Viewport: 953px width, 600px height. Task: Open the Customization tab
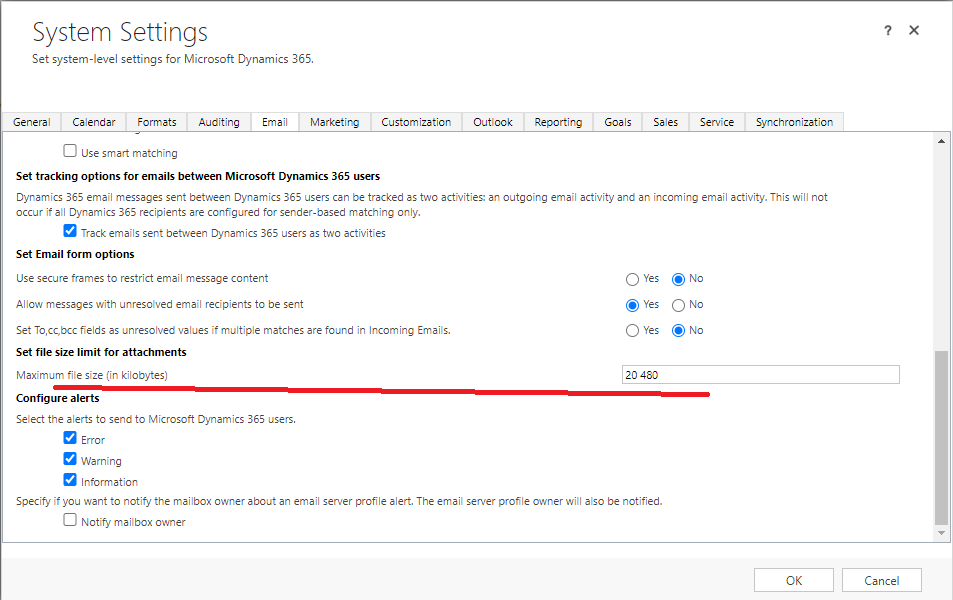[x=416, y=122]
